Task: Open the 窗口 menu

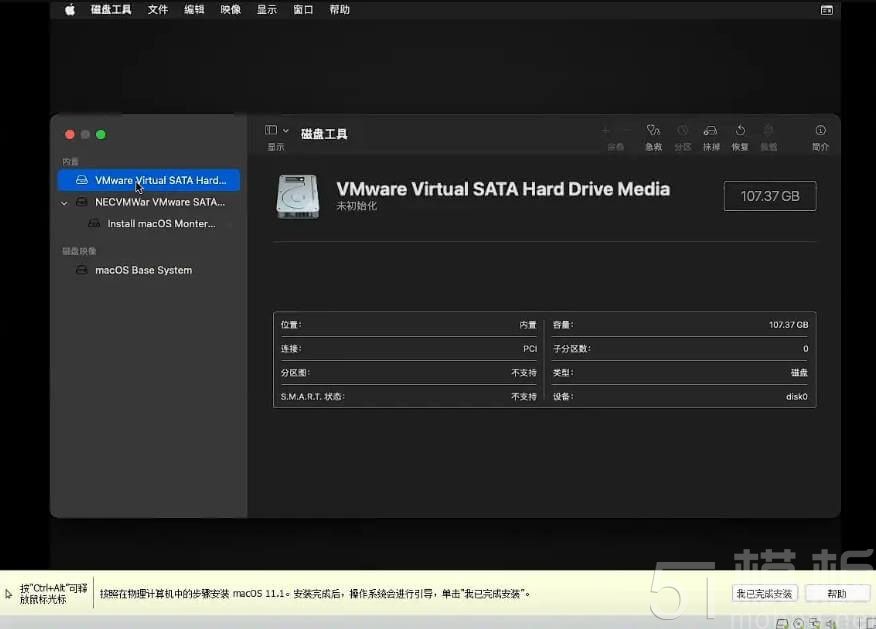Action: 302,9
